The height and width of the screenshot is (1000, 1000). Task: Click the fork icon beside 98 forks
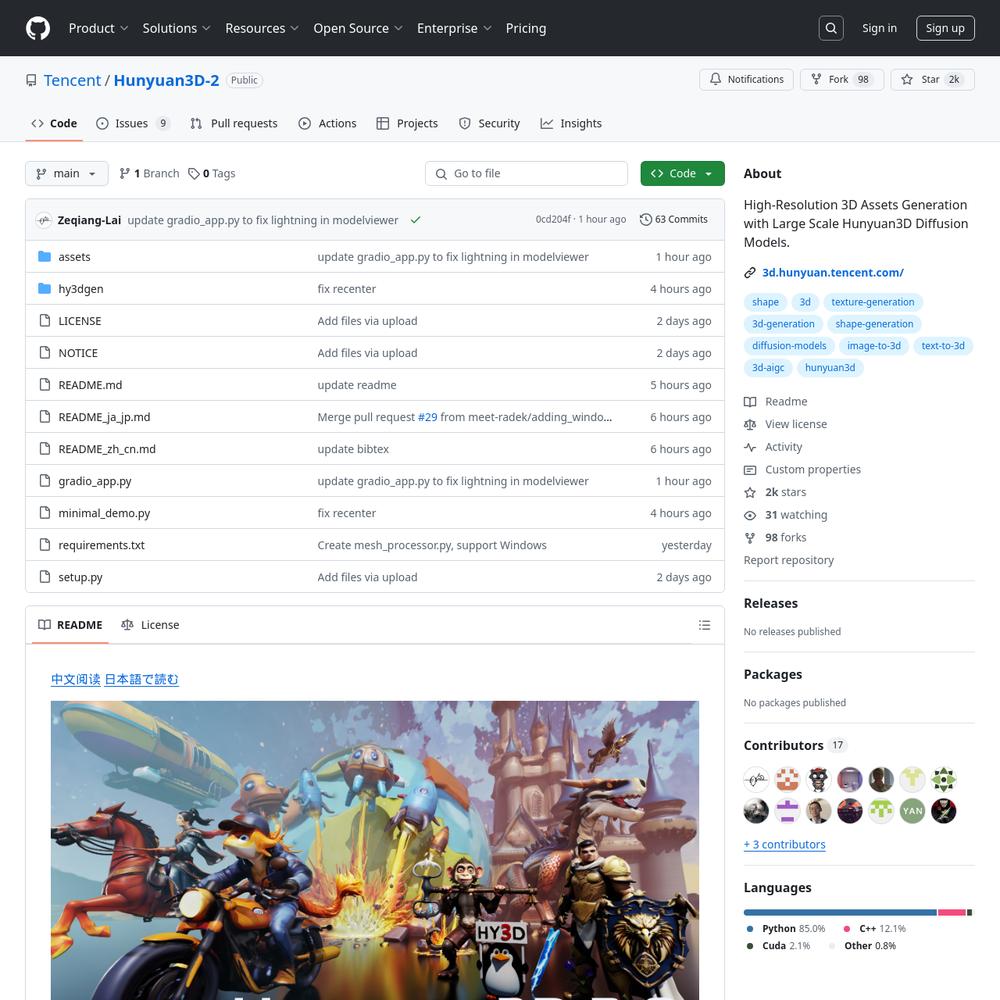[x=750, y=538]
